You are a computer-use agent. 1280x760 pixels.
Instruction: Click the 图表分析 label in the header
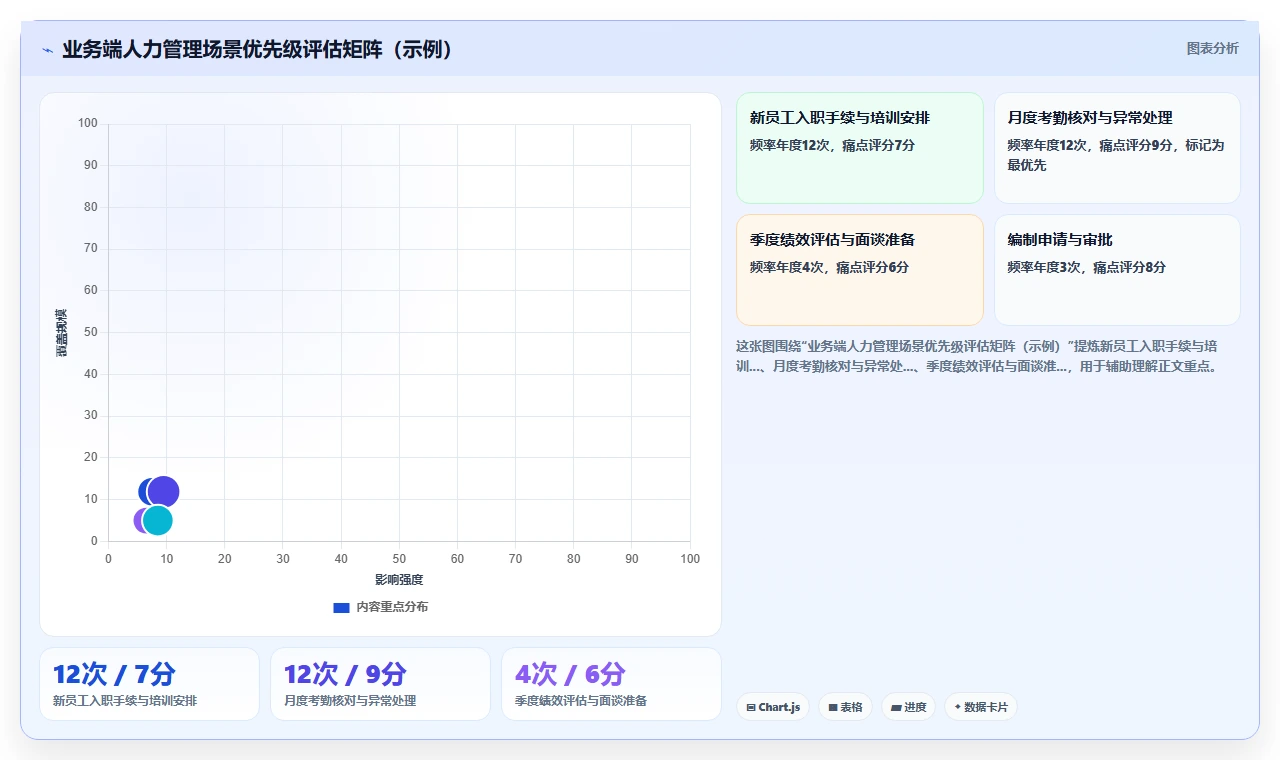pos(1212,48)
